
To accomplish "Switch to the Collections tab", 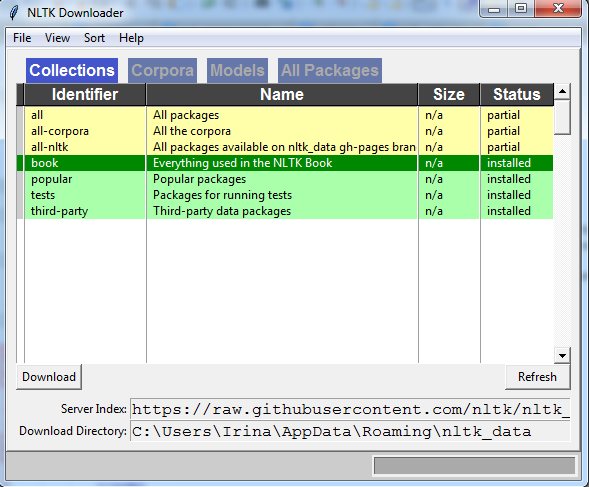I will [72, 70].
